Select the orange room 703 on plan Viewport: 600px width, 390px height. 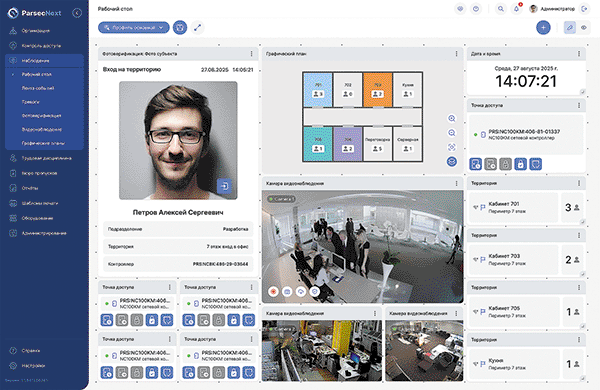coord(377,90)
